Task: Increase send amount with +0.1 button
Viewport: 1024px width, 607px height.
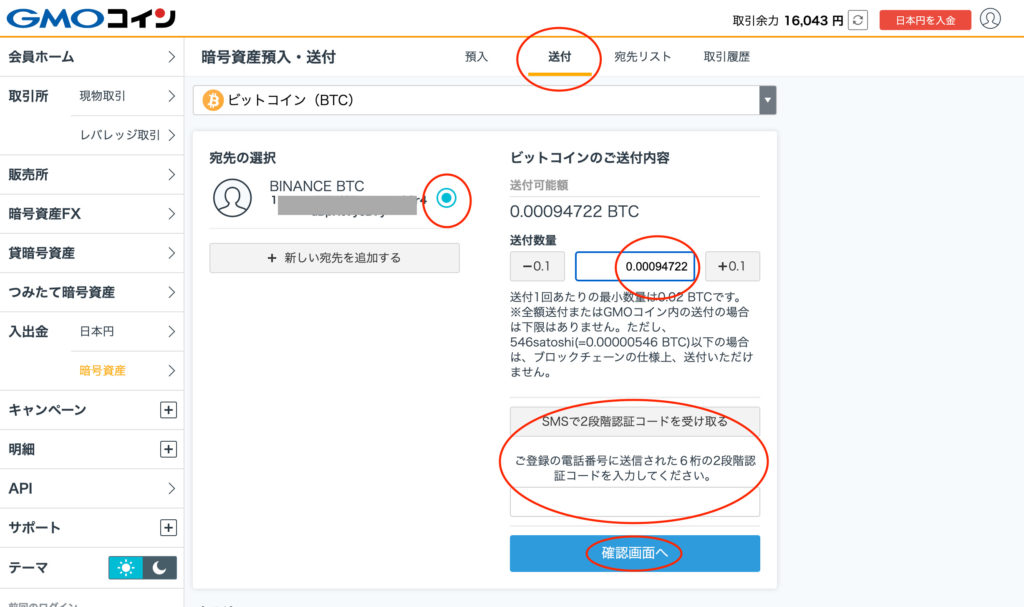Action: tap(732, 266)
